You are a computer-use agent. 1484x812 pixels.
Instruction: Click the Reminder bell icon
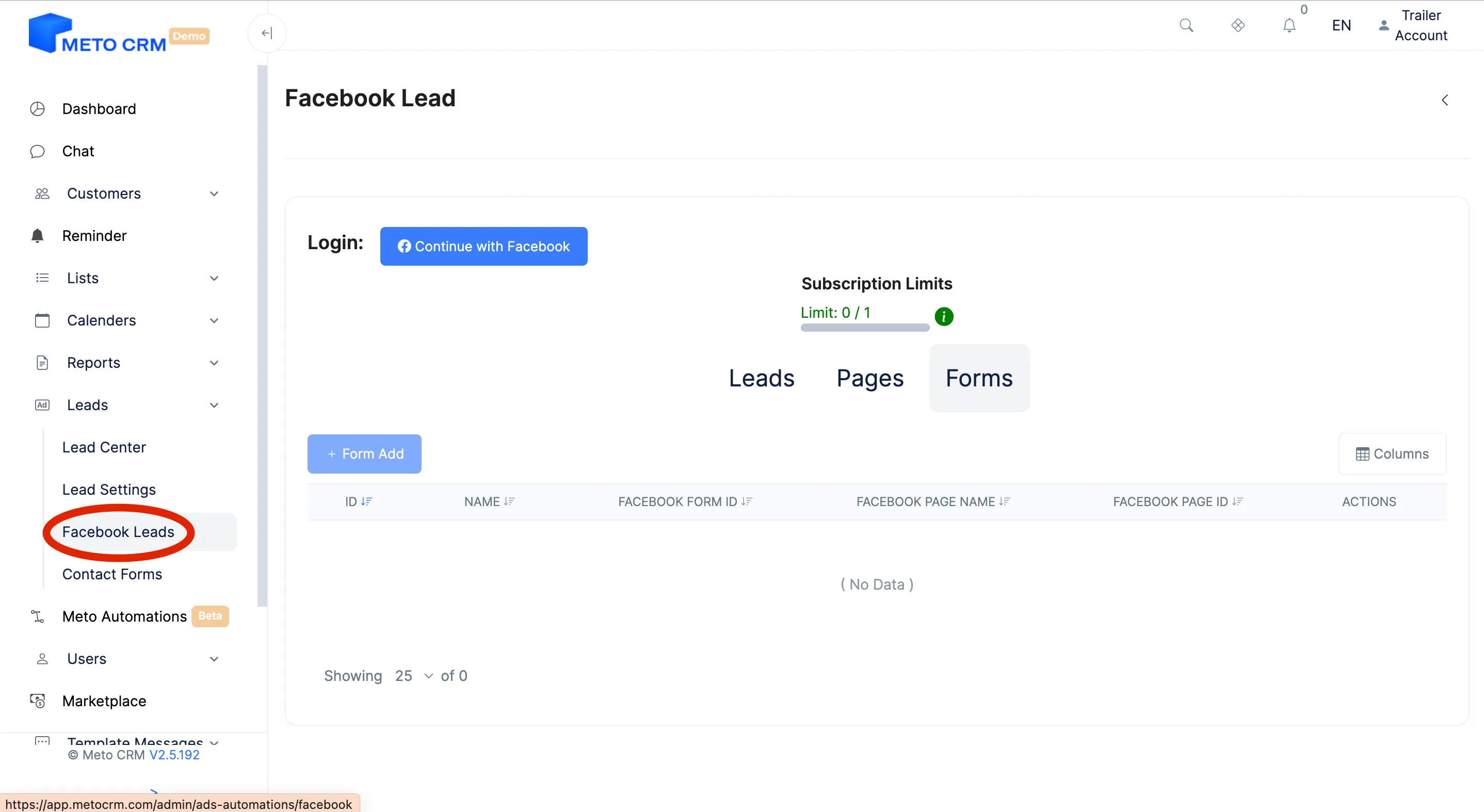point(38,236)
